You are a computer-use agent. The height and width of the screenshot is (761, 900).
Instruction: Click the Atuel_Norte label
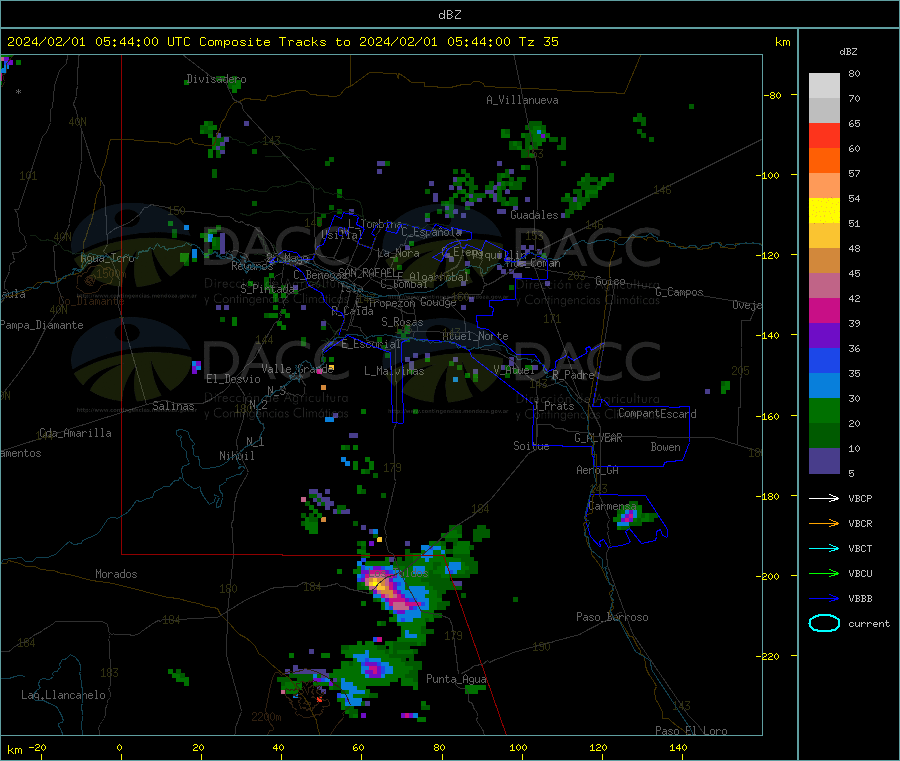(x=475, y=336)
